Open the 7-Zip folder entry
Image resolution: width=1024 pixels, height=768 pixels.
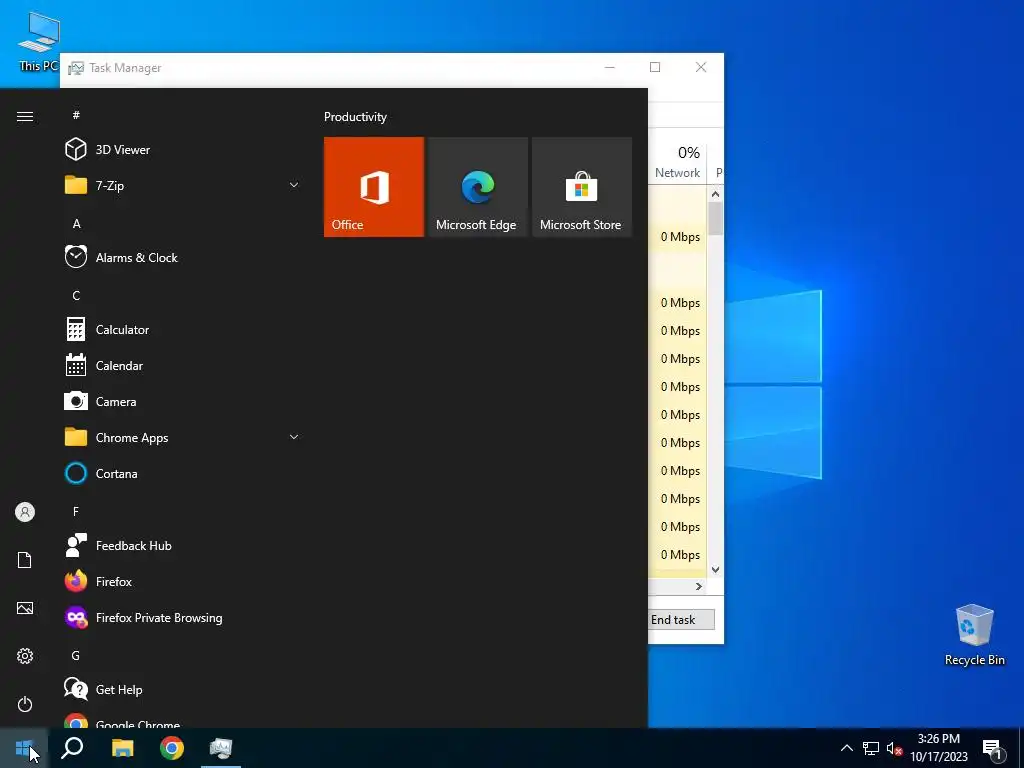pos(182,185)
